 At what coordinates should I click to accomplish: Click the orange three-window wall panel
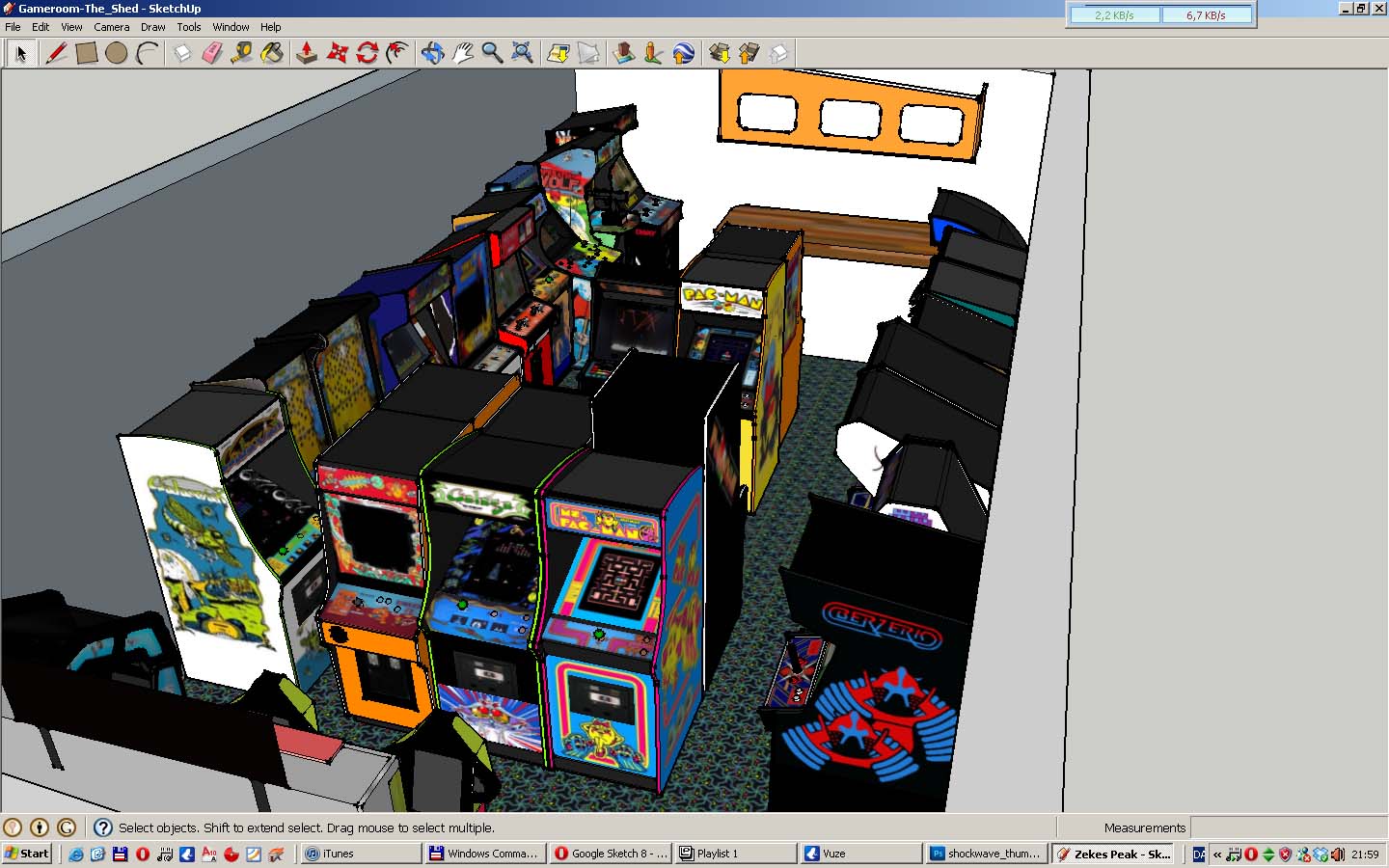pyautogui.click(x=851, y=116)
